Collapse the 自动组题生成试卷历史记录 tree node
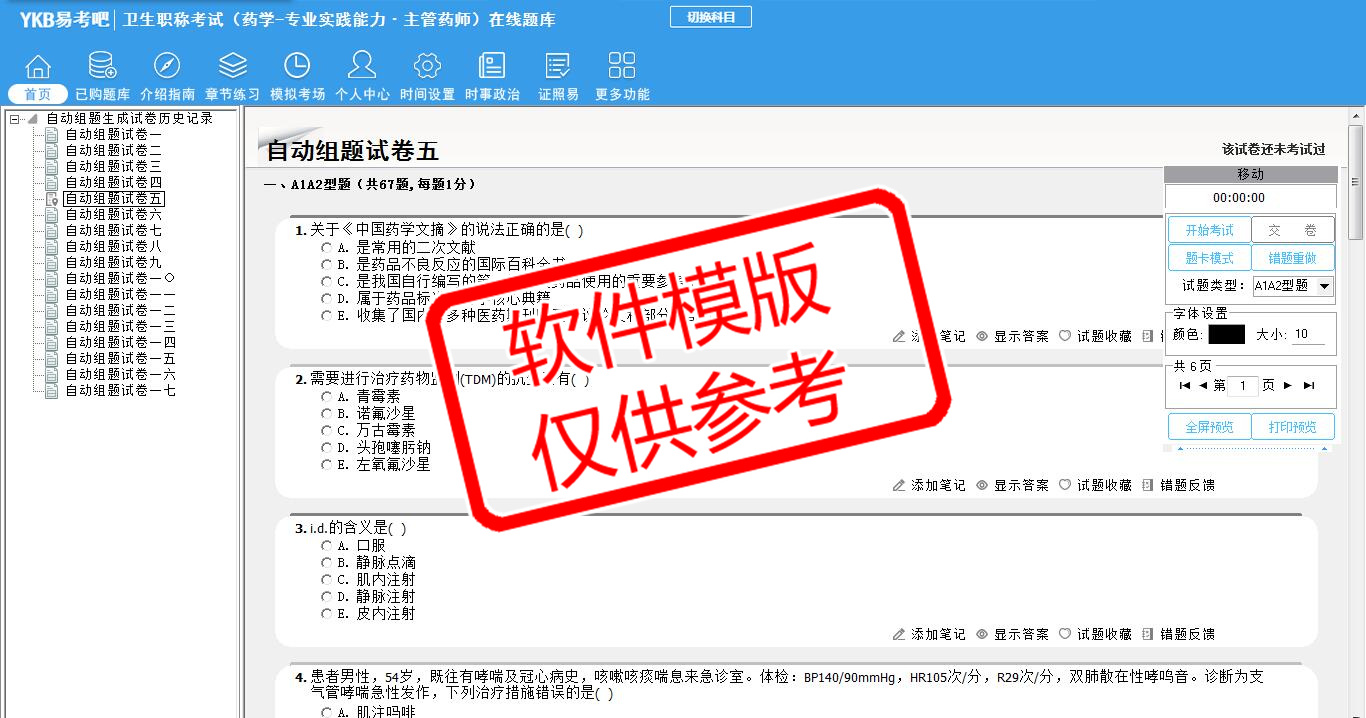This screenshot has width=1366, height=718. tap(15, 119)
